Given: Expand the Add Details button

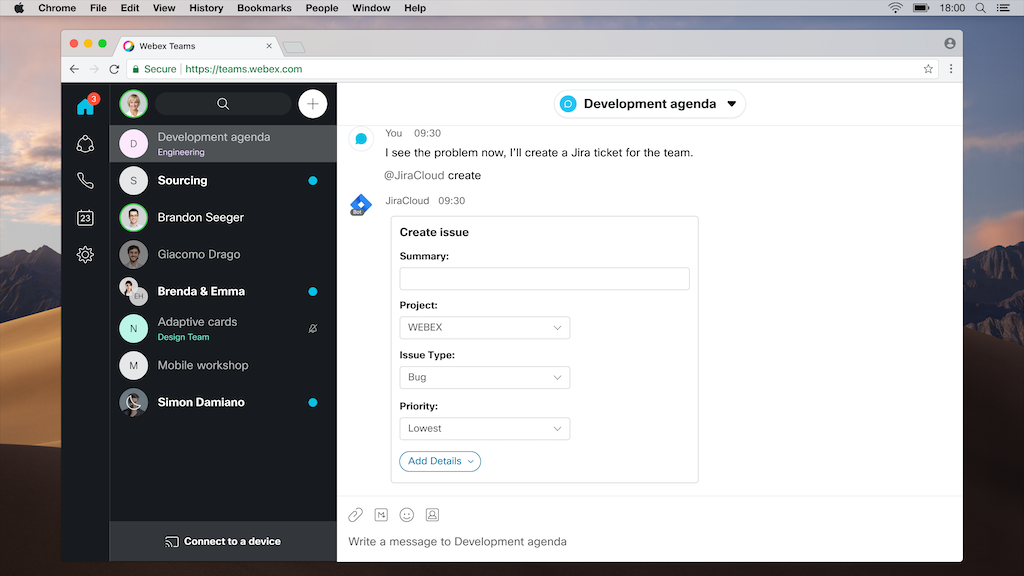Looking at the screenshot, I should pyautogui.click(x=440, y=461).
